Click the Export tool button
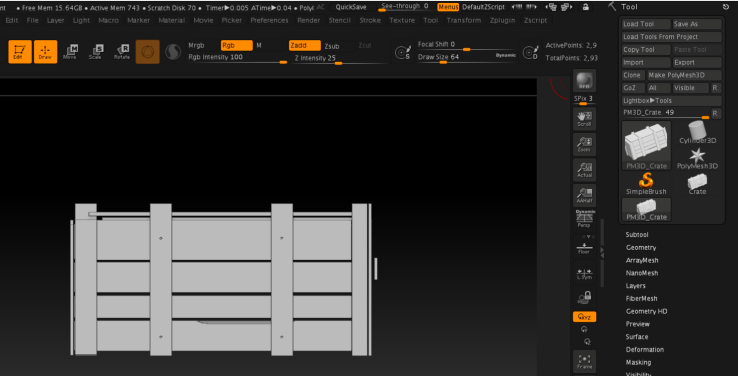738x376 pixels. click(x=697, y=62)
